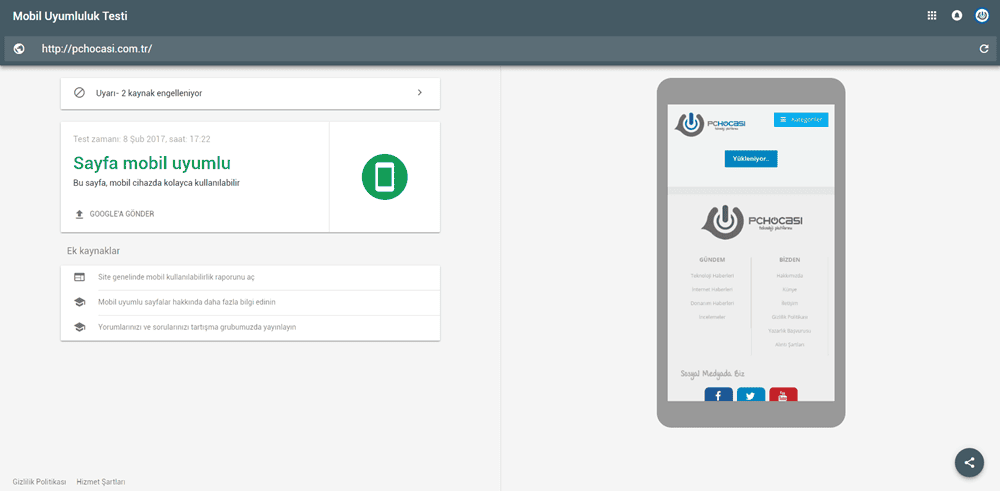
Task: Click the globe icon beside the URL
Action: (19, 49)
